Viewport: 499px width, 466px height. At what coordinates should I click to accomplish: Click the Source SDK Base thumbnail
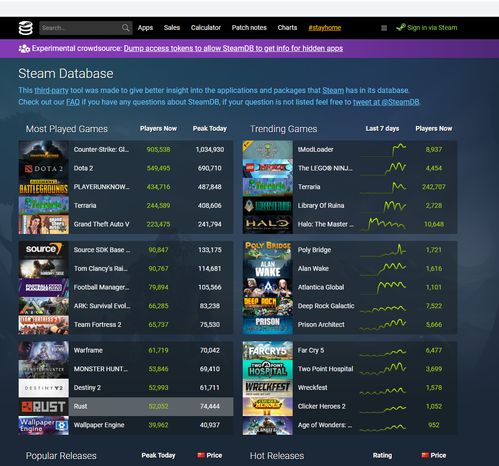click(44, 250)
